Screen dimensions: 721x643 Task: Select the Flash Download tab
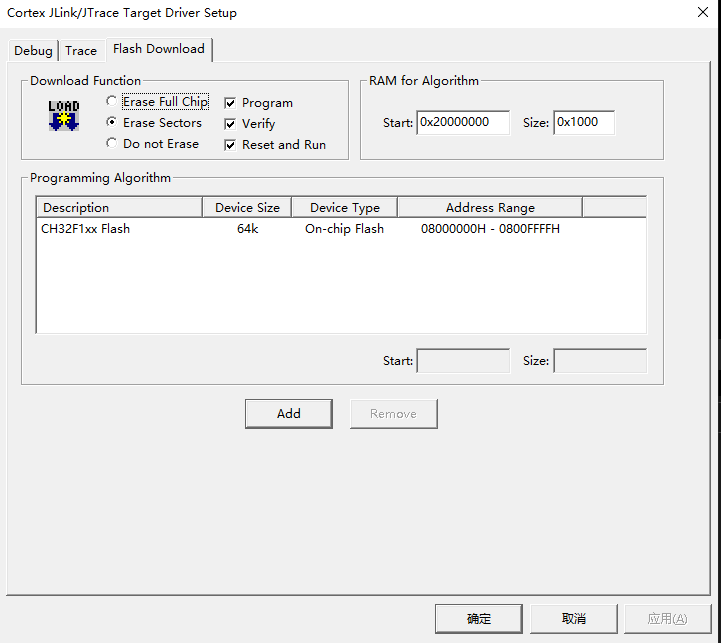158,49
